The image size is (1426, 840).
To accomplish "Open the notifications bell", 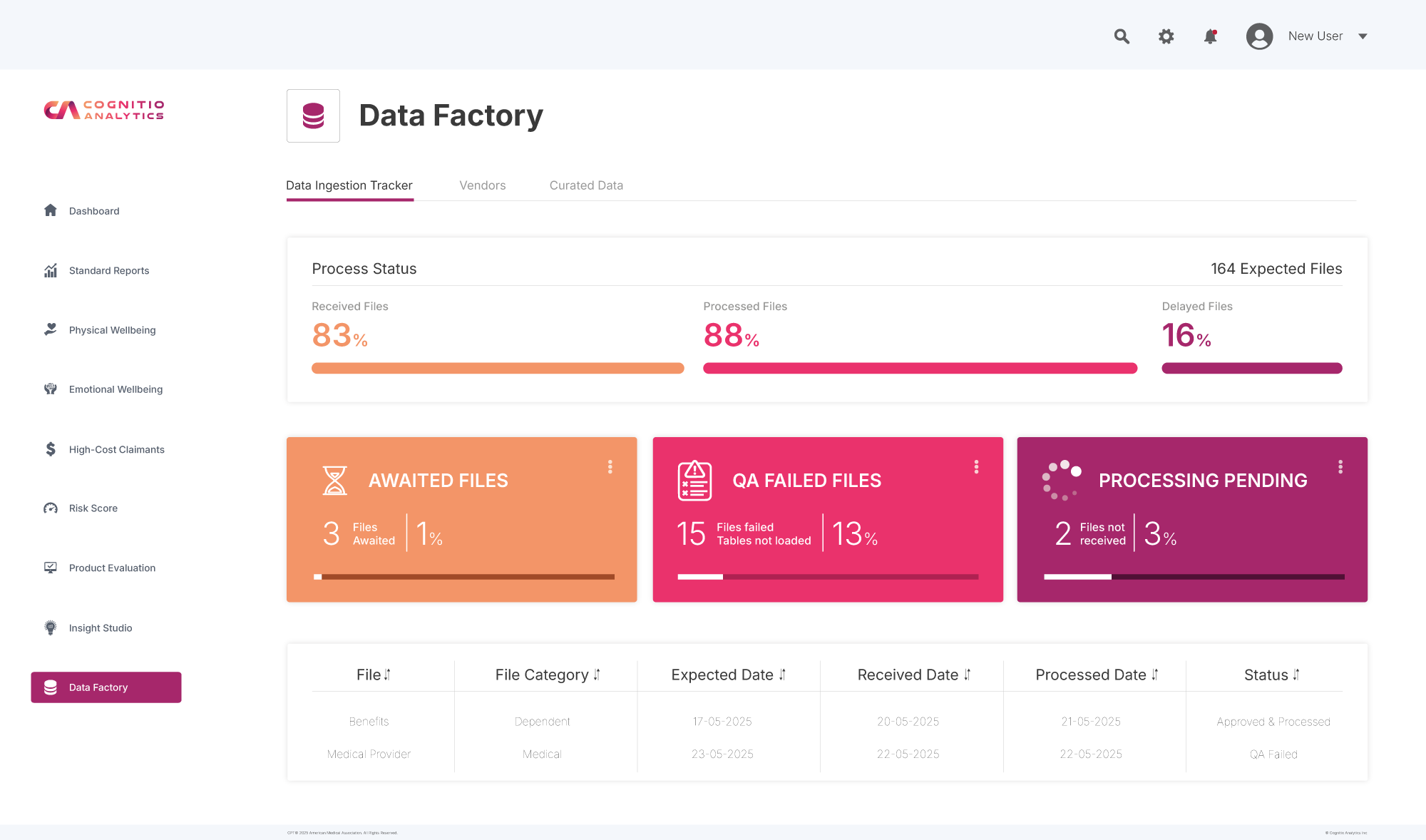I will click(1210, 36).
